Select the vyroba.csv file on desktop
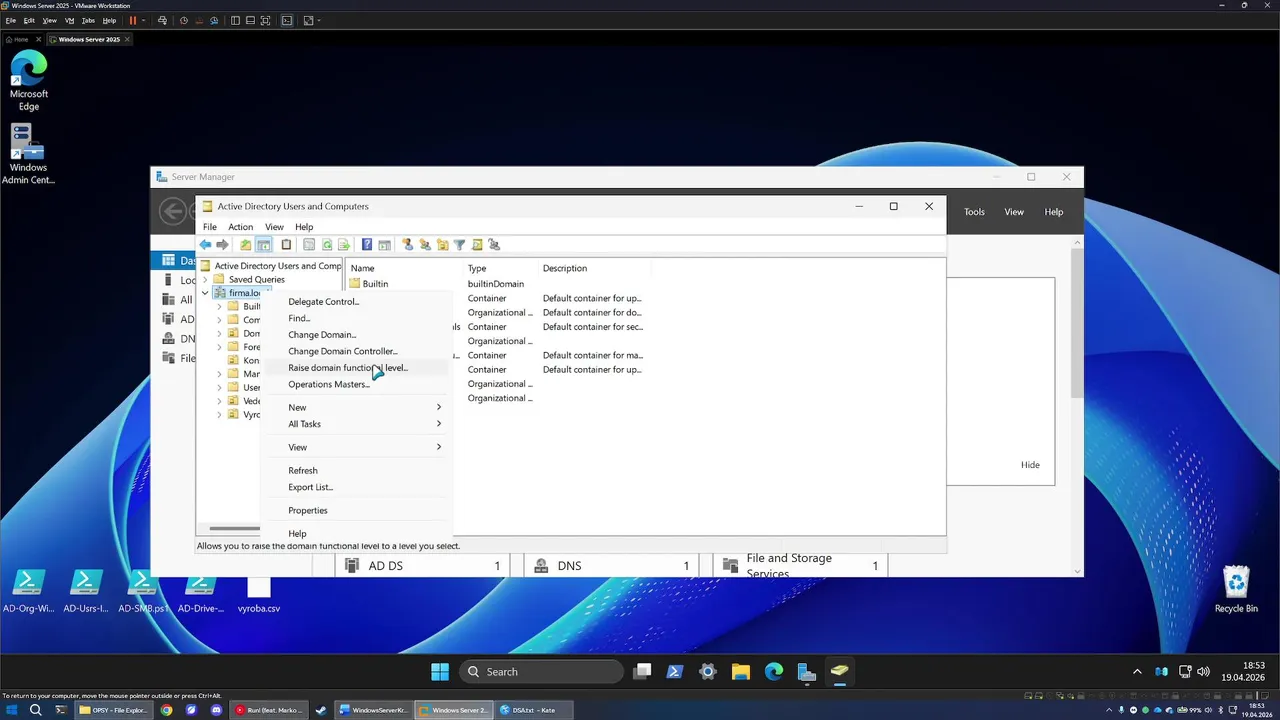 click(259, 595)
